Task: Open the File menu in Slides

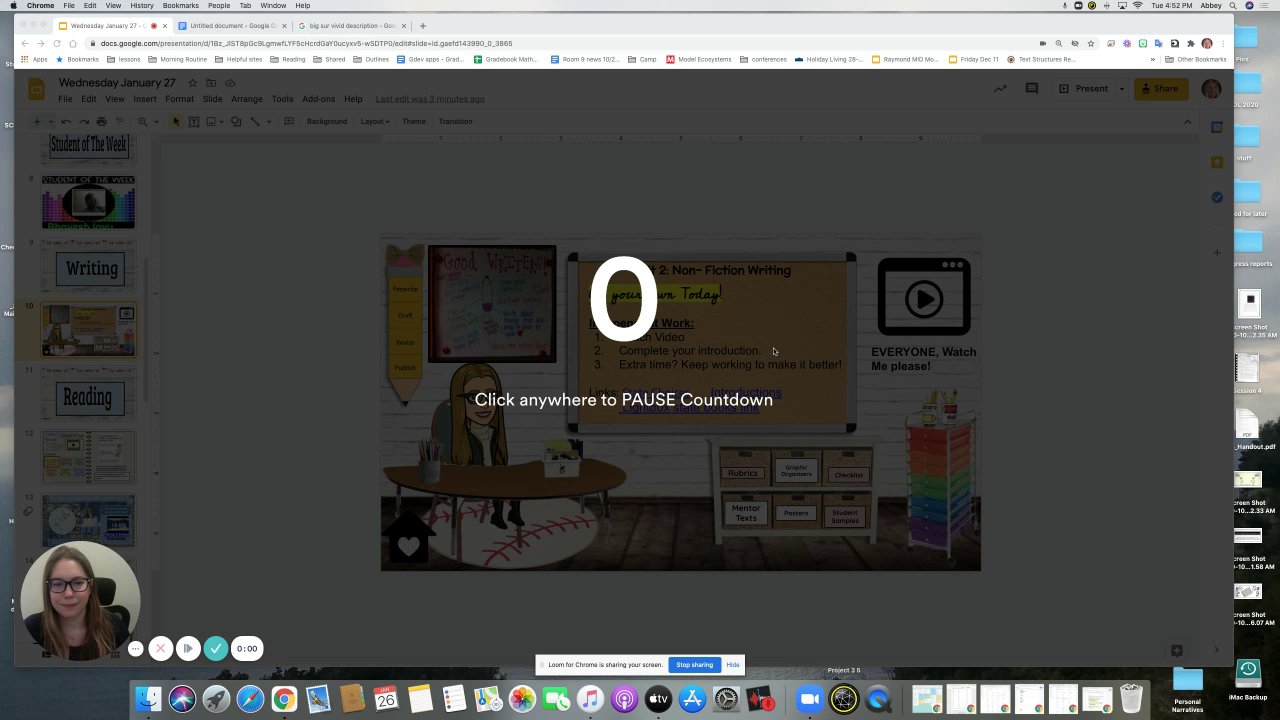Action: (65, 99)
